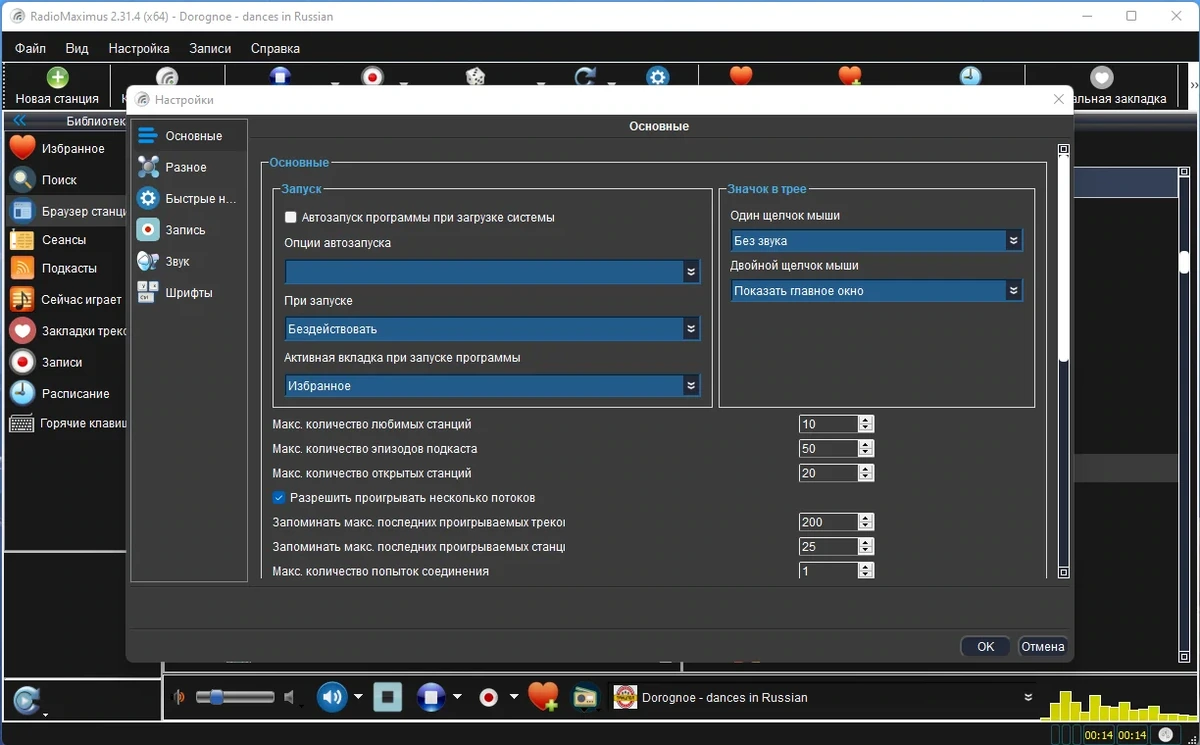Click the refresh icon at bottom-left corner
Viewport: 1200px width, 745px height.
click(x=27, y=700)
